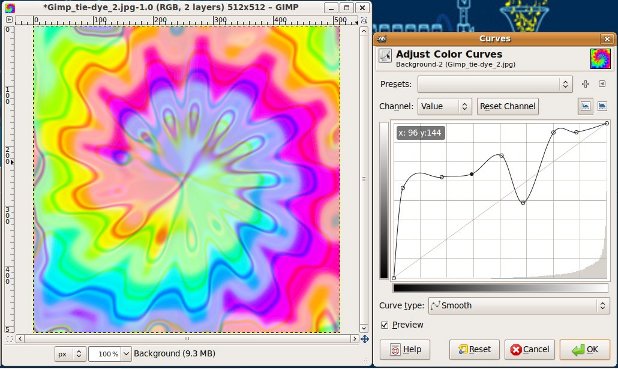Click the add-preset plus icon beside Presets
This screenshot has height=369, width=618.
pos(585,84)
